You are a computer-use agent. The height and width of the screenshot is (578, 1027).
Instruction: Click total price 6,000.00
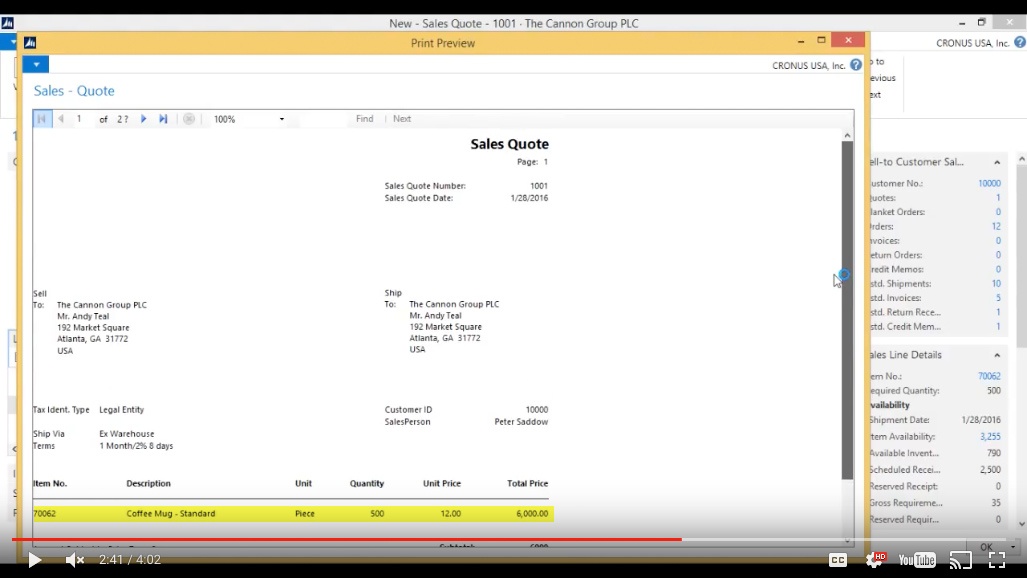point(532,514)
